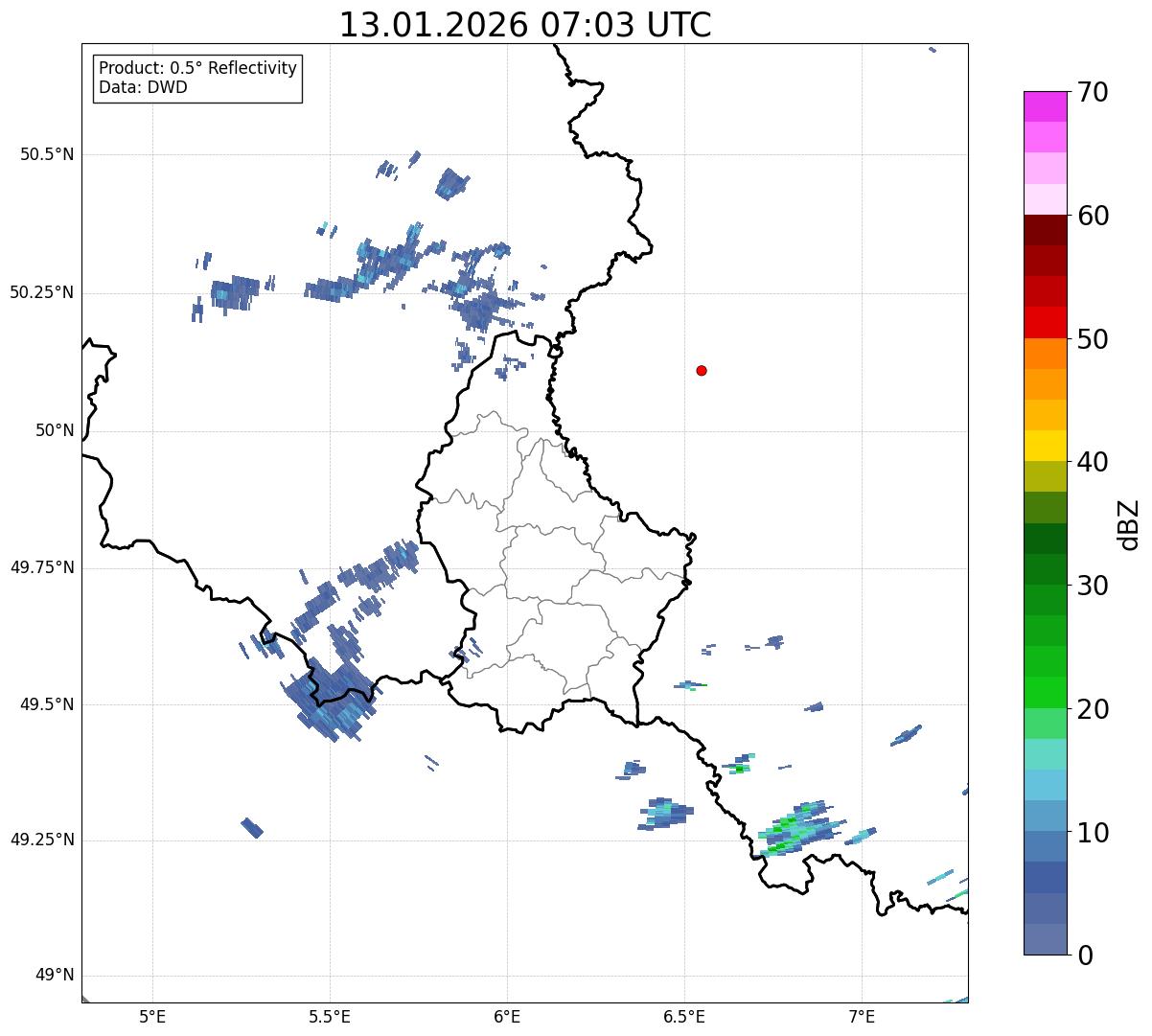Click the colorbar 30 tick label
This screenshot has height=1036, width=1152.
[1093, 586]
